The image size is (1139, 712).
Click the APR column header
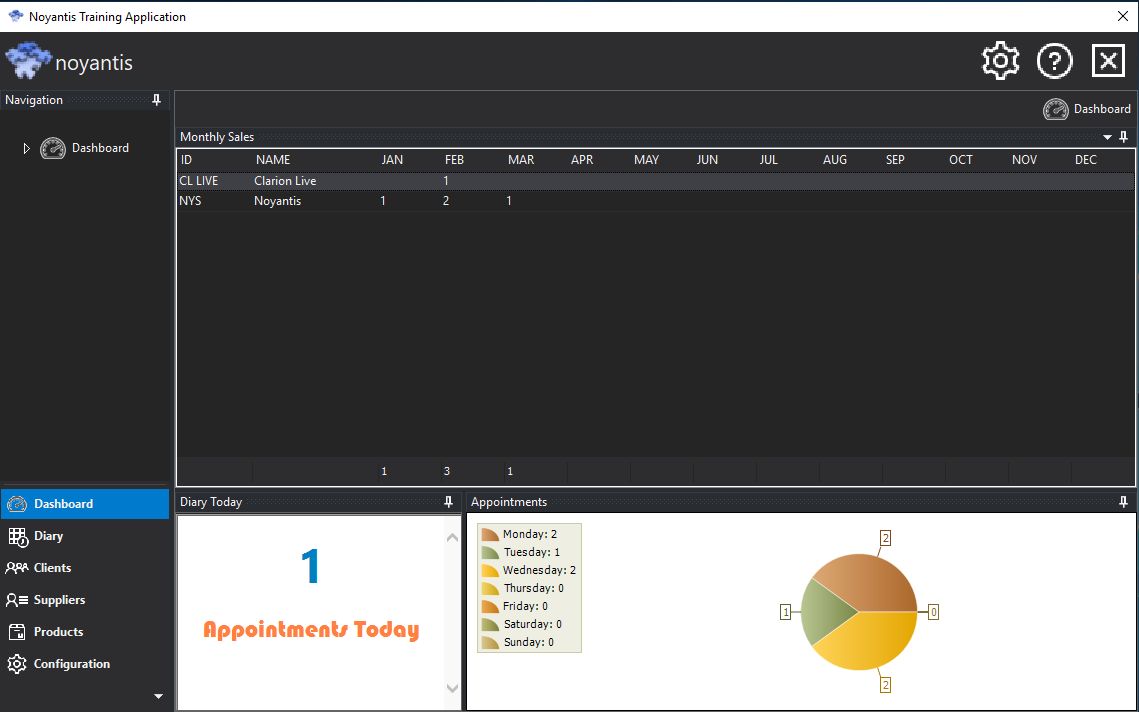(582, 160)
